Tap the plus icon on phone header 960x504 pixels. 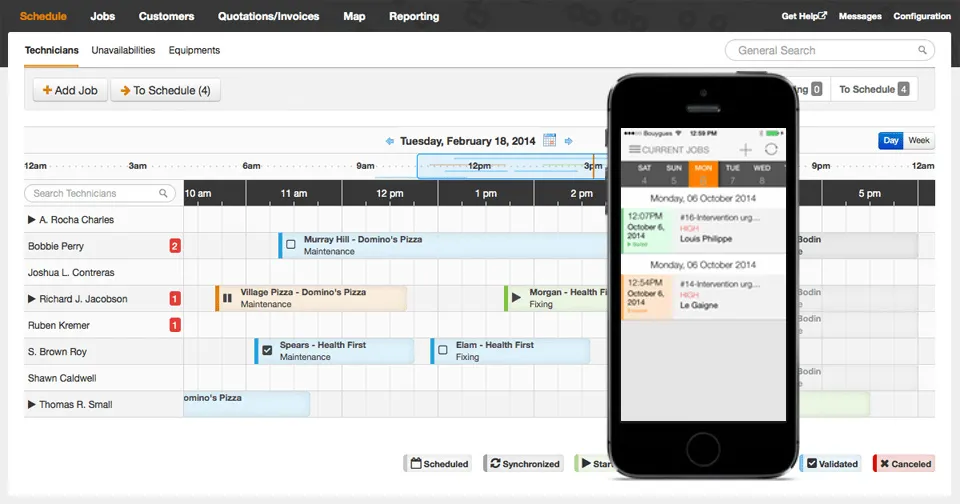[x=745, y=149]
